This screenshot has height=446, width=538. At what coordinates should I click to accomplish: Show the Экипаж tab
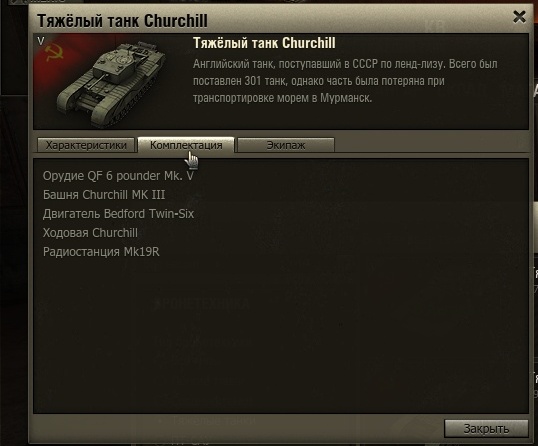pyautogui.click(x=286, y=145)
